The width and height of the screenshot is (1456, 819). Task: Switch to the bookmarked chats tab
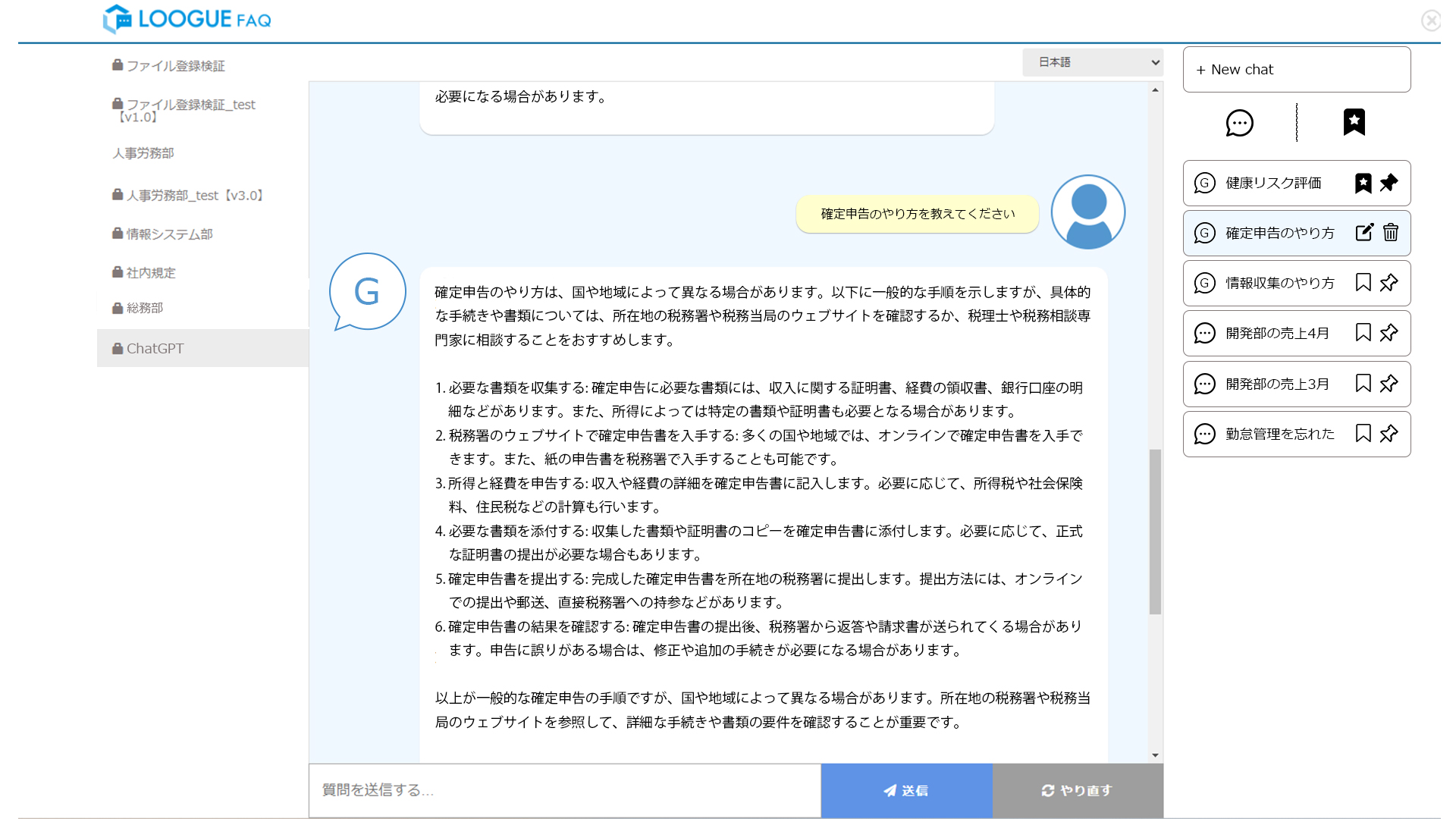tap(1354, 122)
